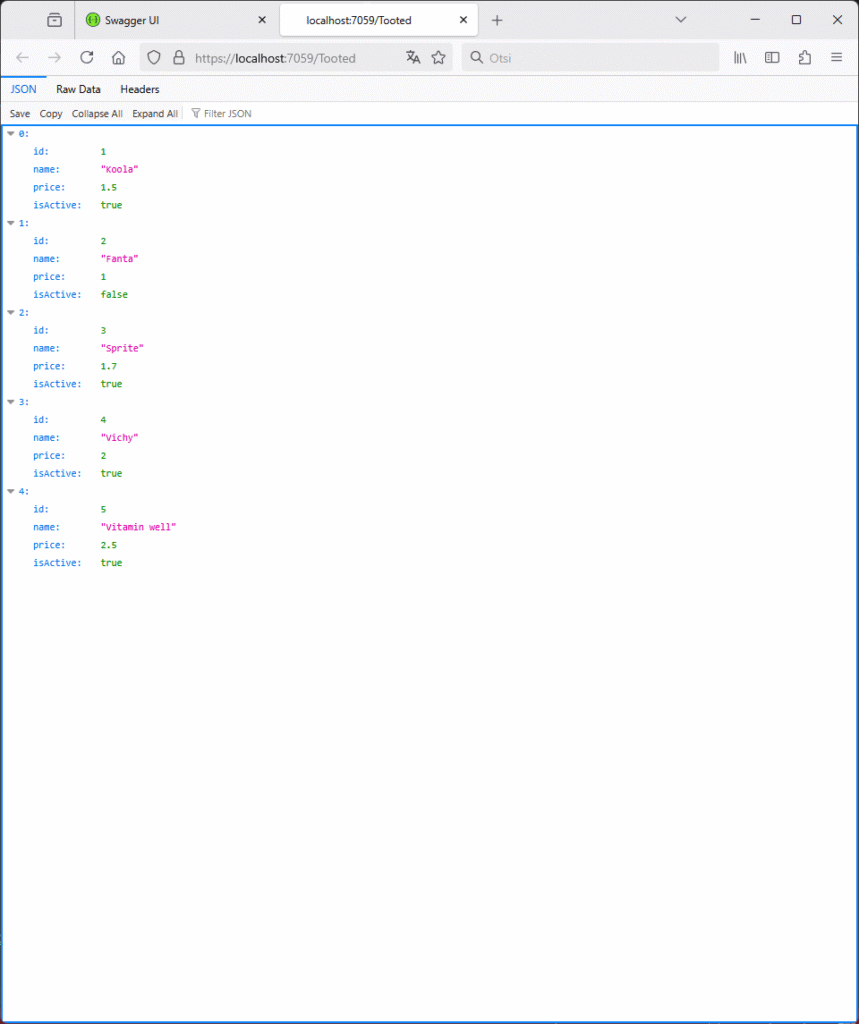The image size is (859, 1024).
Task: Open the Firefox application menu
Action: tap(837, 58)
